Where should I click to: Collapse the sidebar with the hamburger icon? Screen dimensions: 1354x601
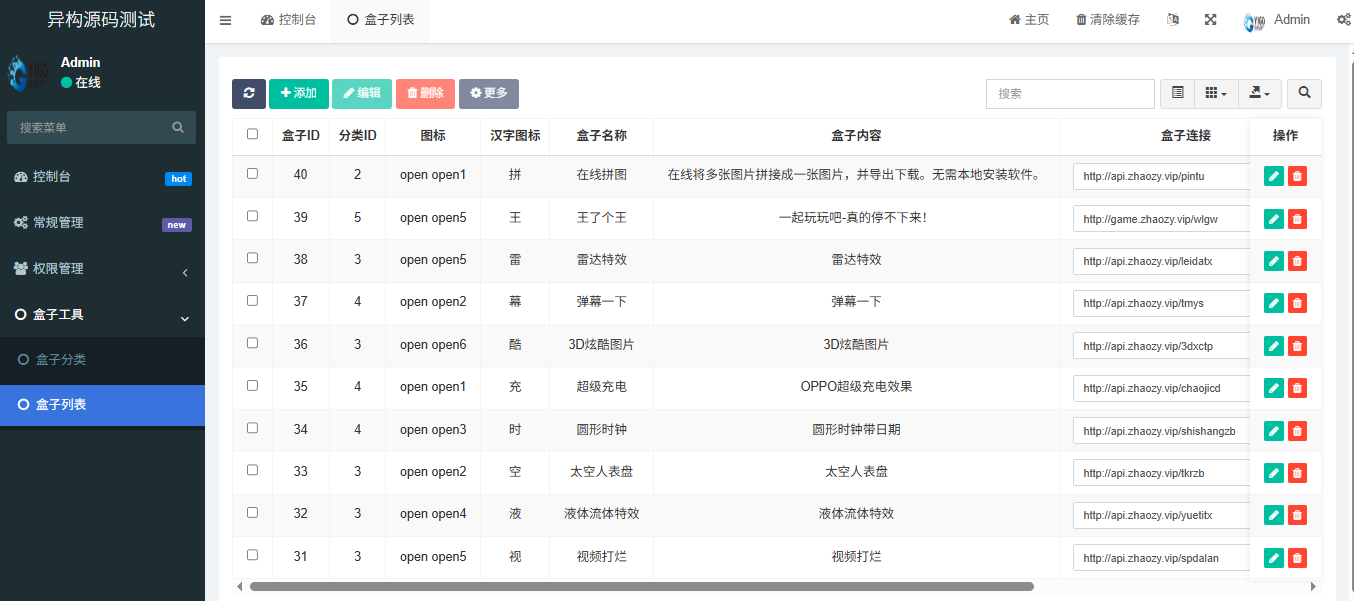[225, 18]
